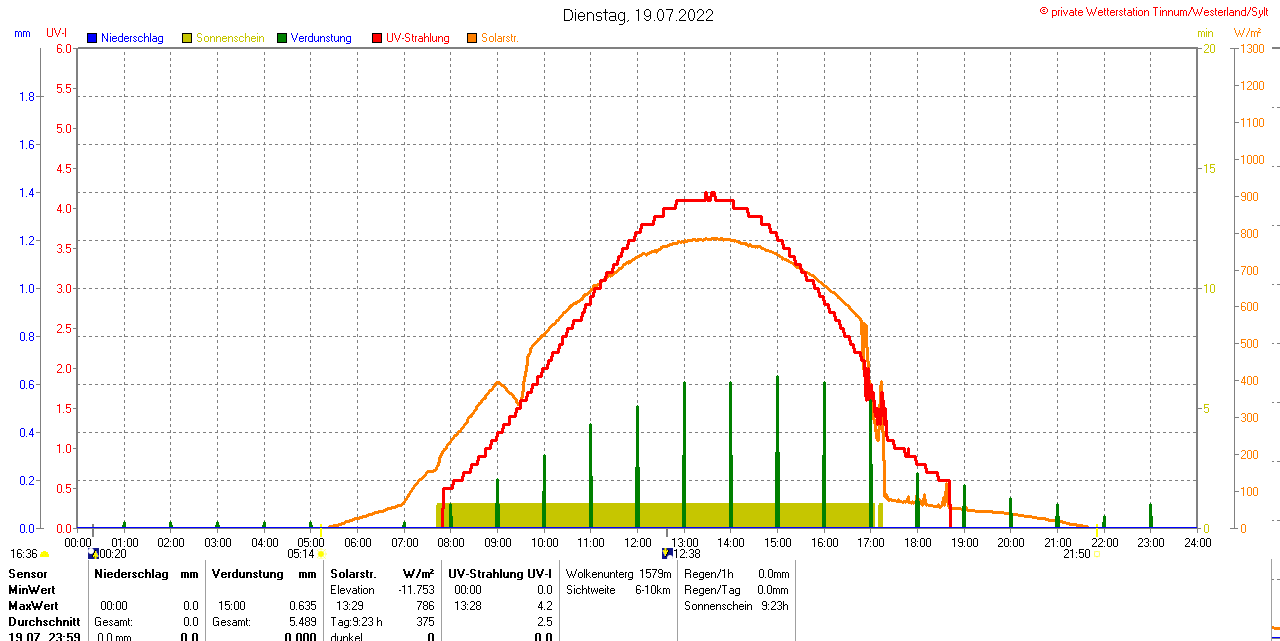The height and width of the screenshot is (641, 1280).
Task: Click the sunset marker at 21:50
Action: 1096,554
